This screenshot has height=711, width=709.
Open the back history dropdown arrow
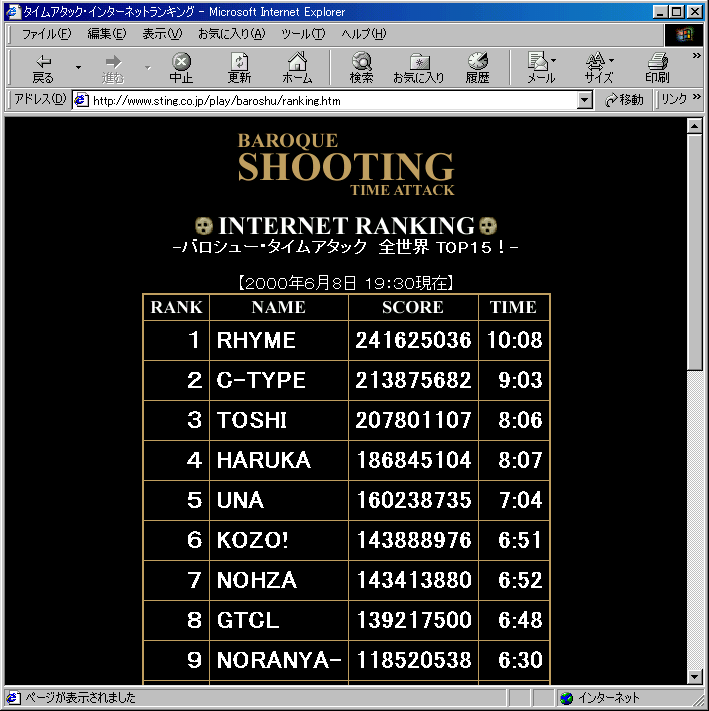click(78, 68)
